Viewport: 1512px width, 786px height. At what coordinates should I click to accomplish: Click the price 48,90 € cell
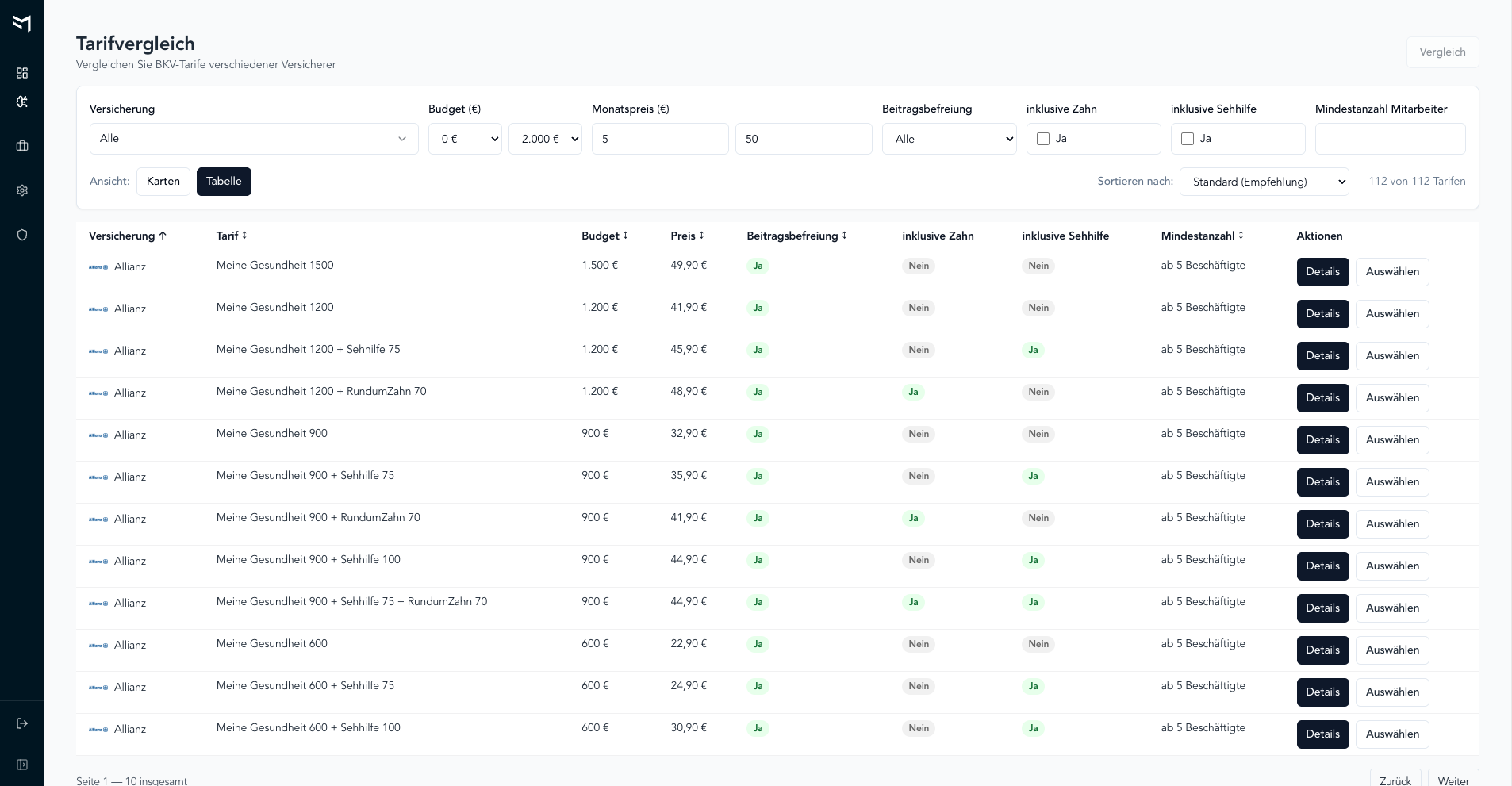[689, 392]
